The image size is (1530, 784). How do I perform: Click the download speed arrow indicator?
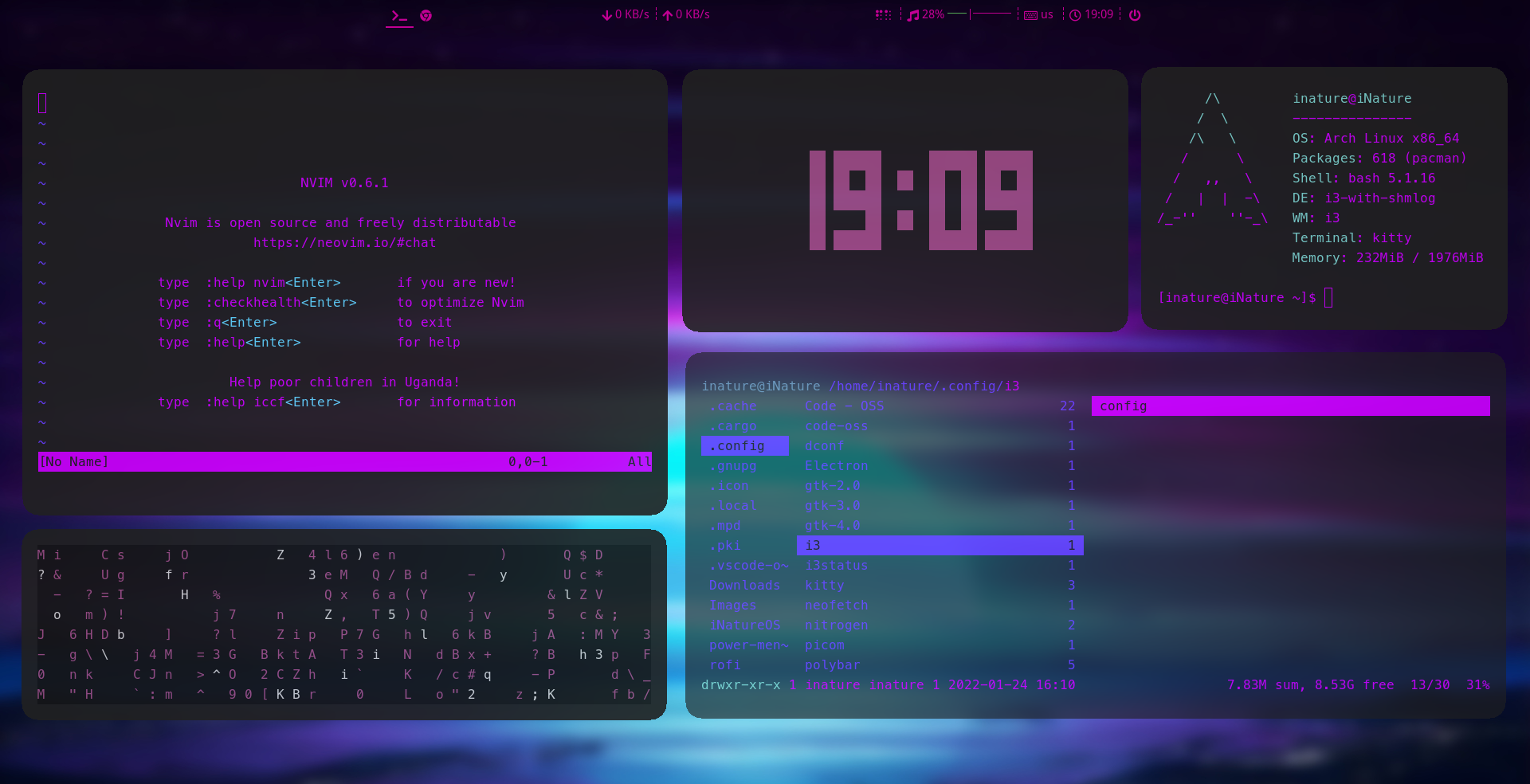pos(606,15)
